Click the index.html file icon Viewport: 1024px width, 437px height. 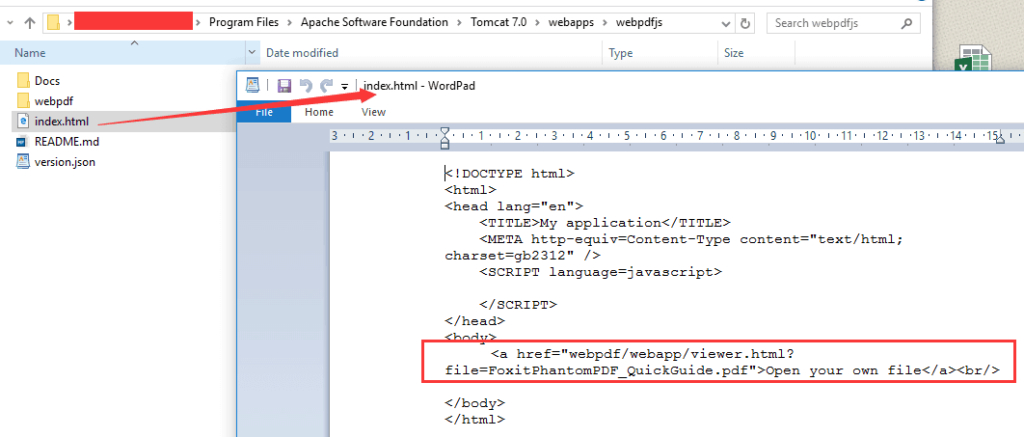[23, 121]
